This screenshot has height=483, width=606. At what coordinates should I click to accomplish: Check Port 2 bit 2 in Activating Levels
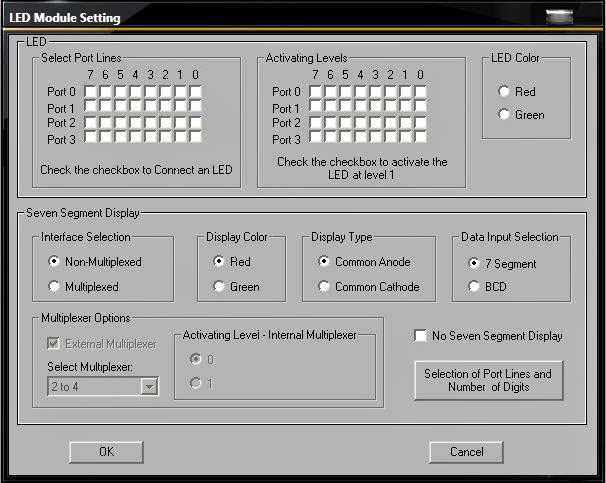click(x=390, y=123)
